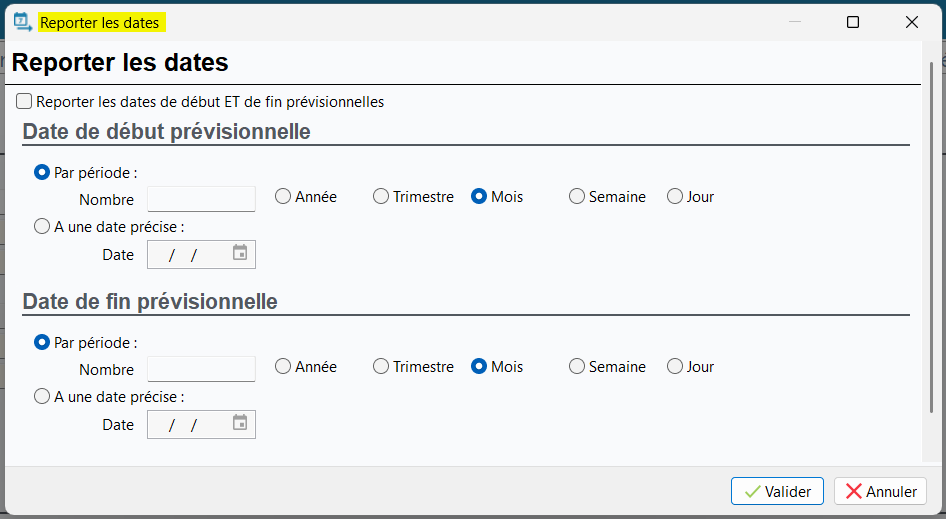Click the start Date input field
This screenshot has height=519, width=946.
click(202, 255)
